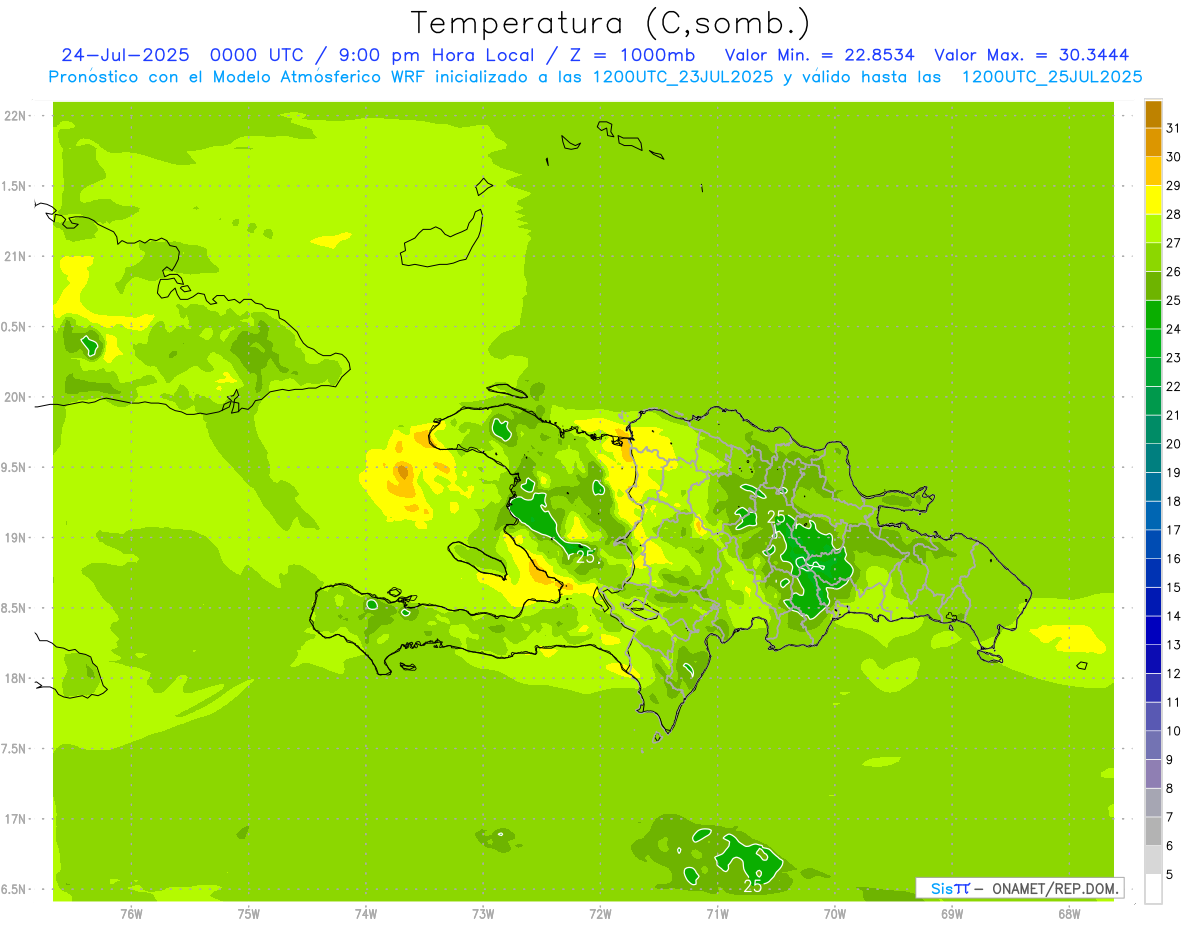The image size is (1200, 927).
Task: Click the "21N" latitude label
Action: click(x=16, y=256)
